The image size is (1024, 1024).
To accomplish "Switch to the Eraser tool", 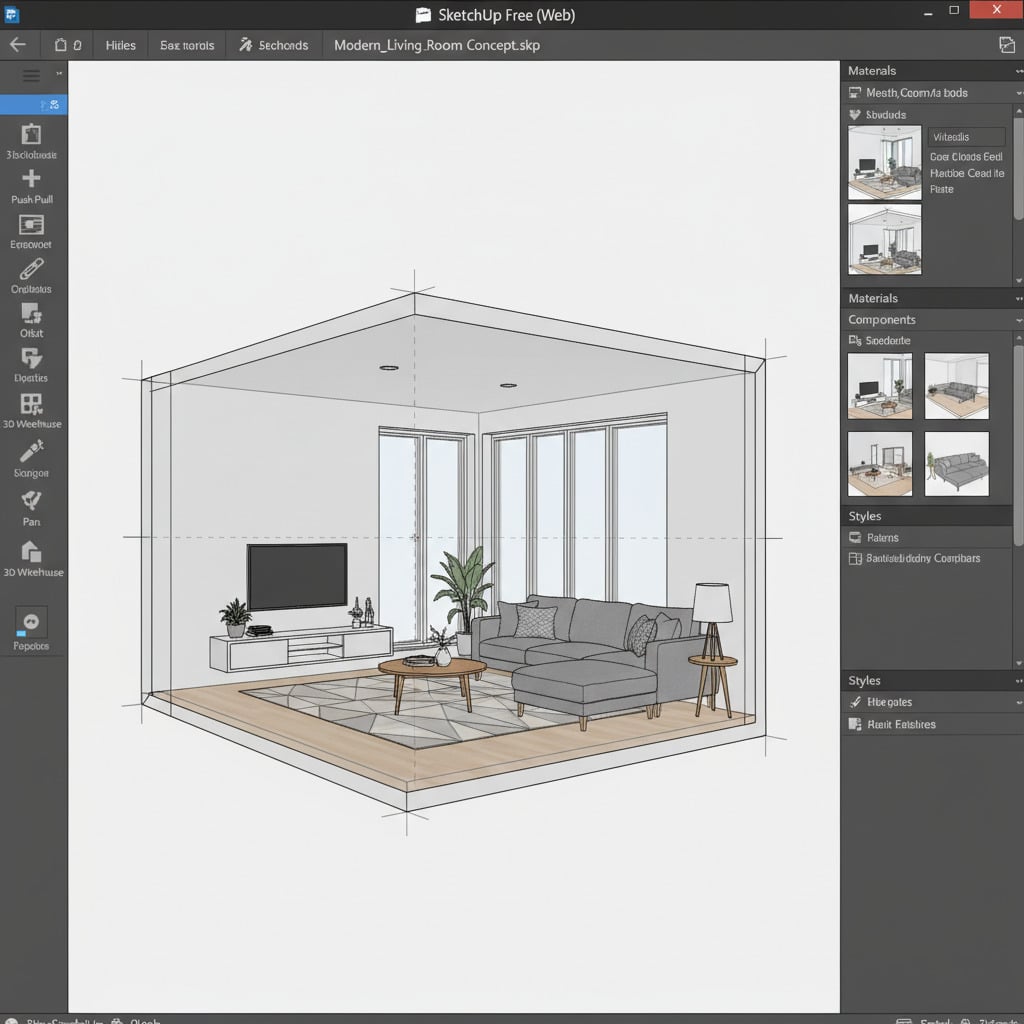I will point(33,228).
